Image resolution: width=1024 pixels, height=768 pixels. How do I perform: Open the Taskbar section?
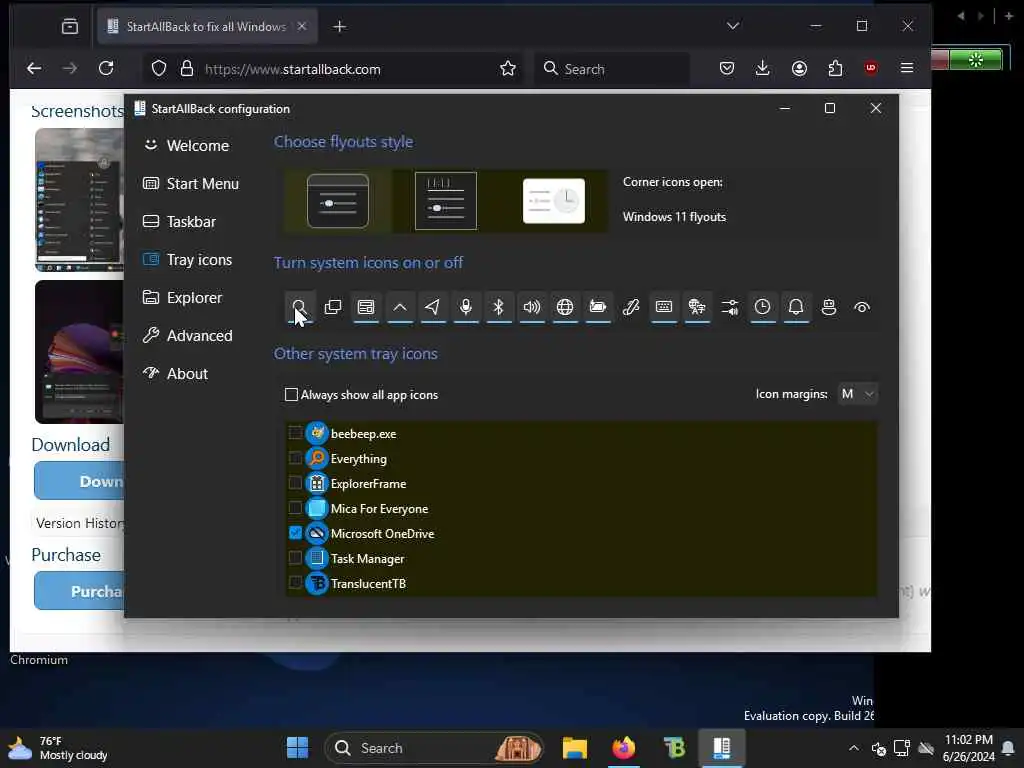click(x=180, y=221)
